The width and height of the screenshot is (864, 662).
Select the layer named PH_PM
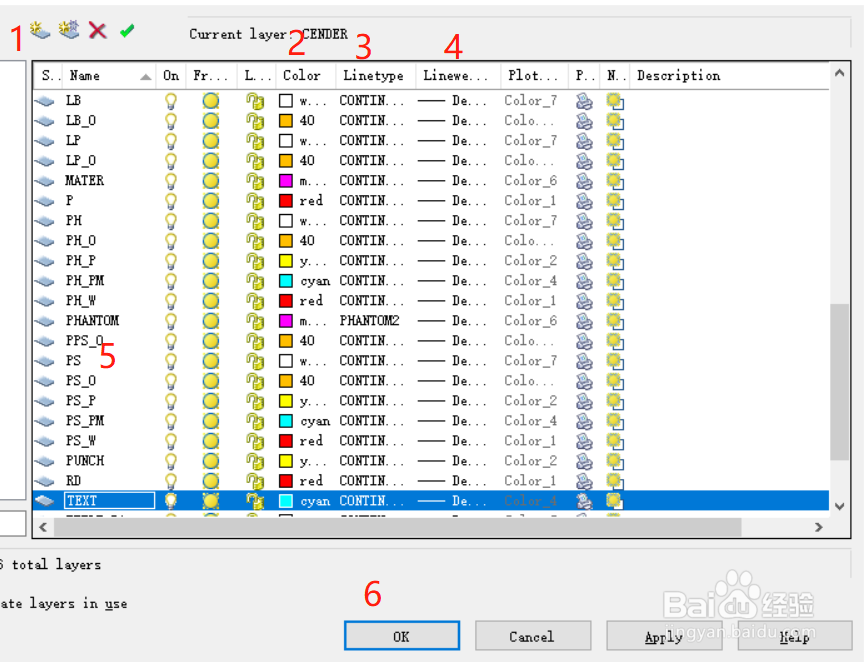coord(85,281)
